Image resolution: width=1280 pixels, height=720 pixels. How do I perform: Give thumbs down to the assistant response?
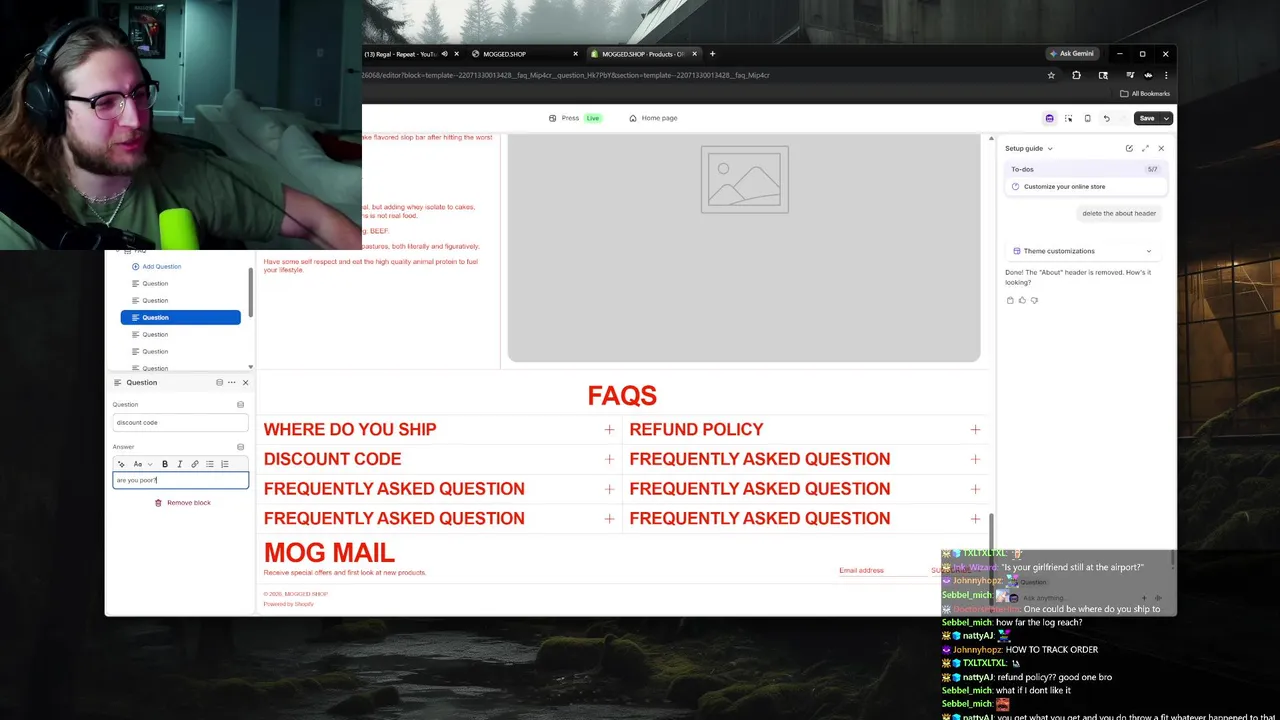[1034, 300]
